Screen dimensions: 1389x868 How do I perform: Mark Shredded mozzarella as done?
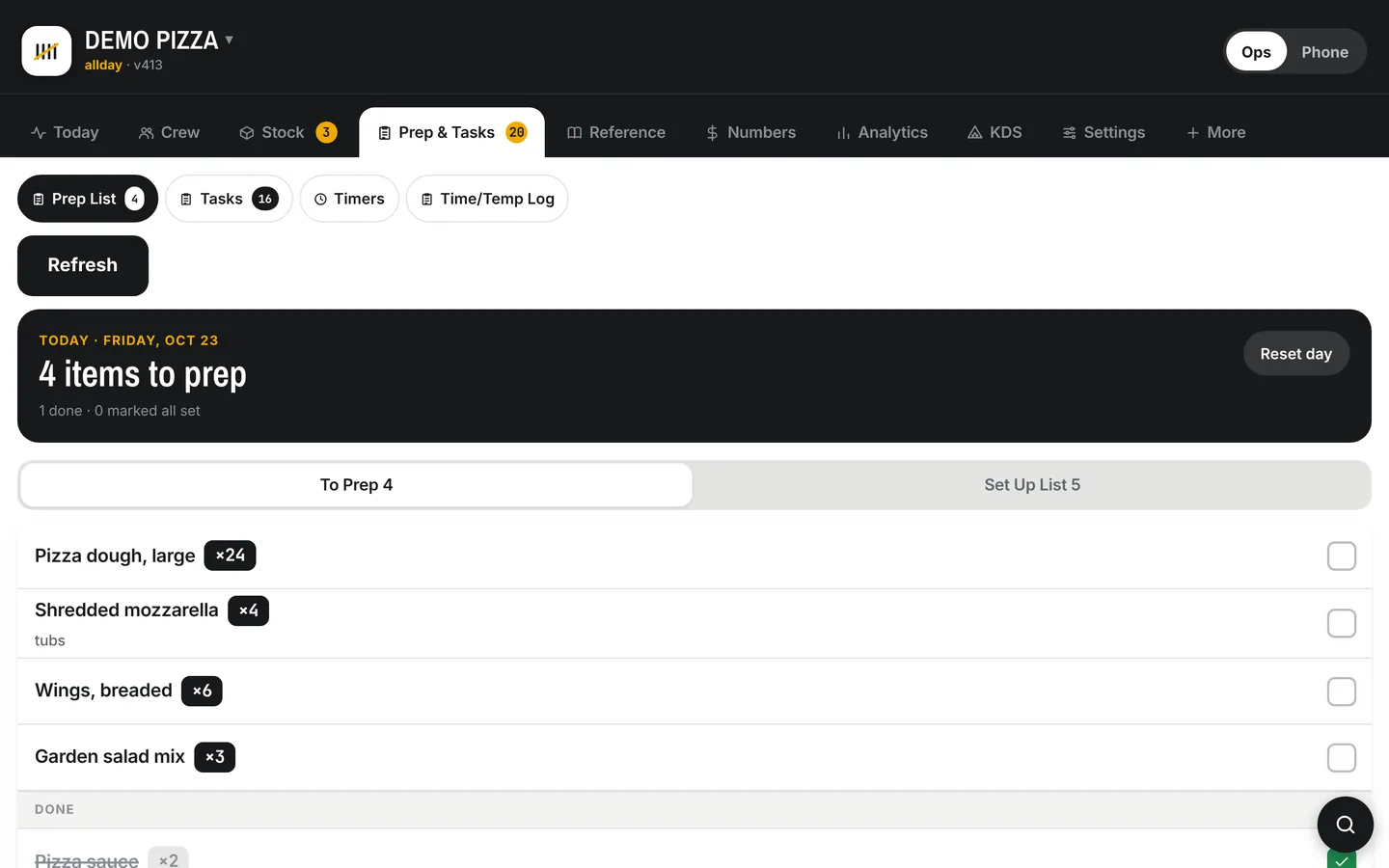coord(1342,624)
